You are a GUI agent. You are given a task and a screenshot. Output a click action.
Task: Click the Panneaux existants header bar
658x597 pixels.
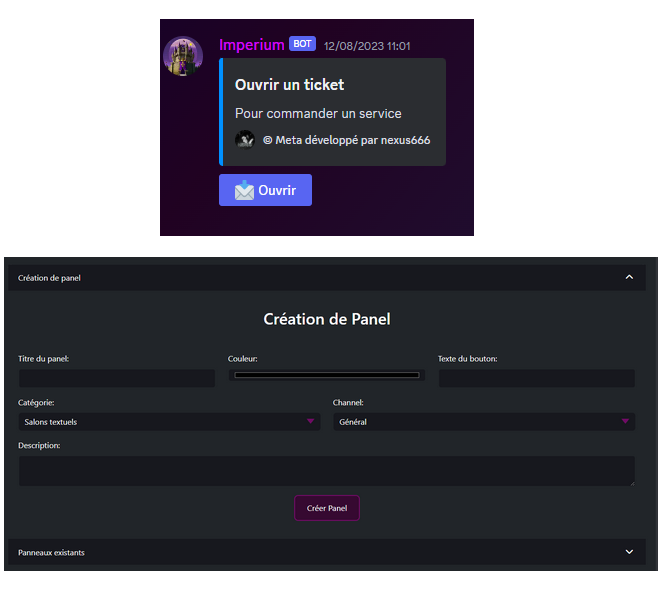(x=327, y=552)
